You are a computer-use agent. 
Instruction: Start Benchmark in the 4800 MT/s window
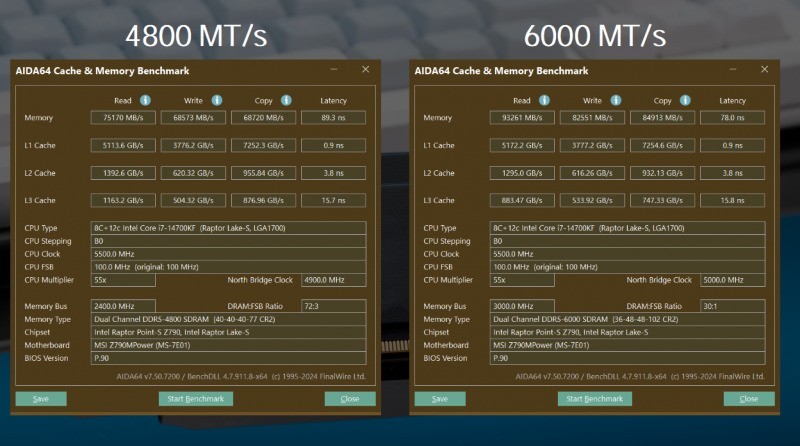[x=195, y=399]
